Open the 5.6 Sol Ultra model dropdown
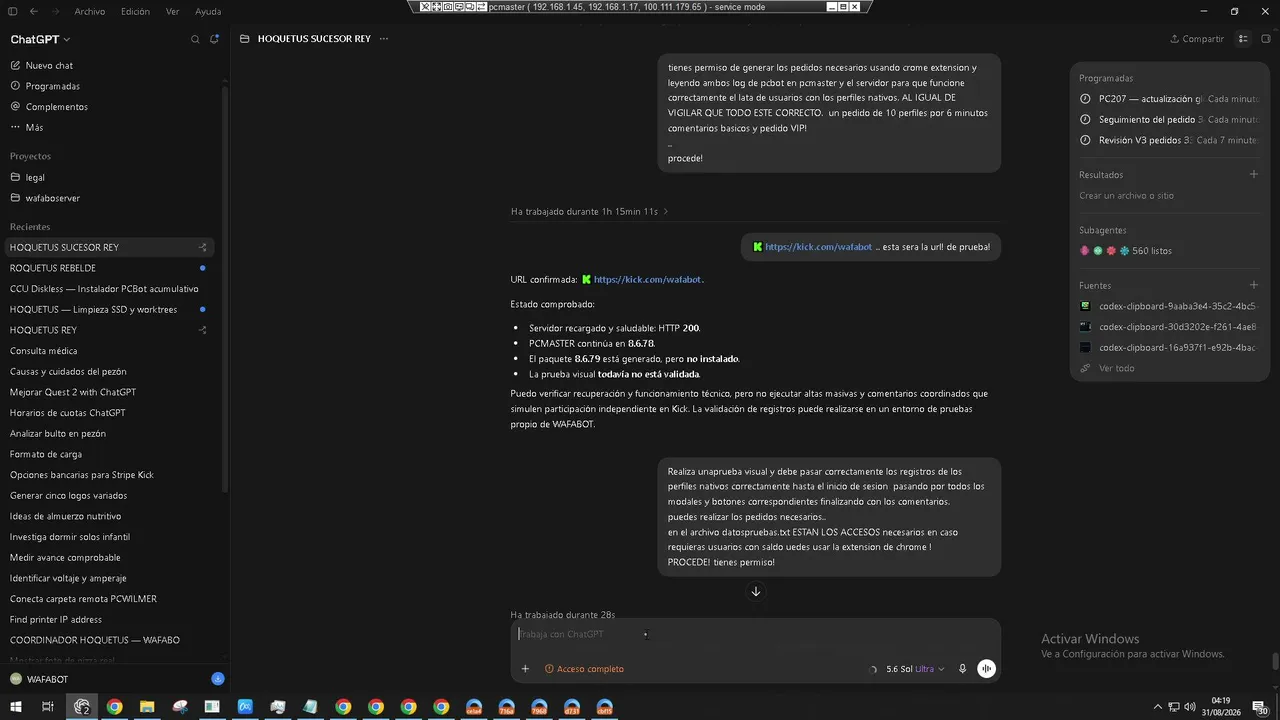 click(915, 669)
